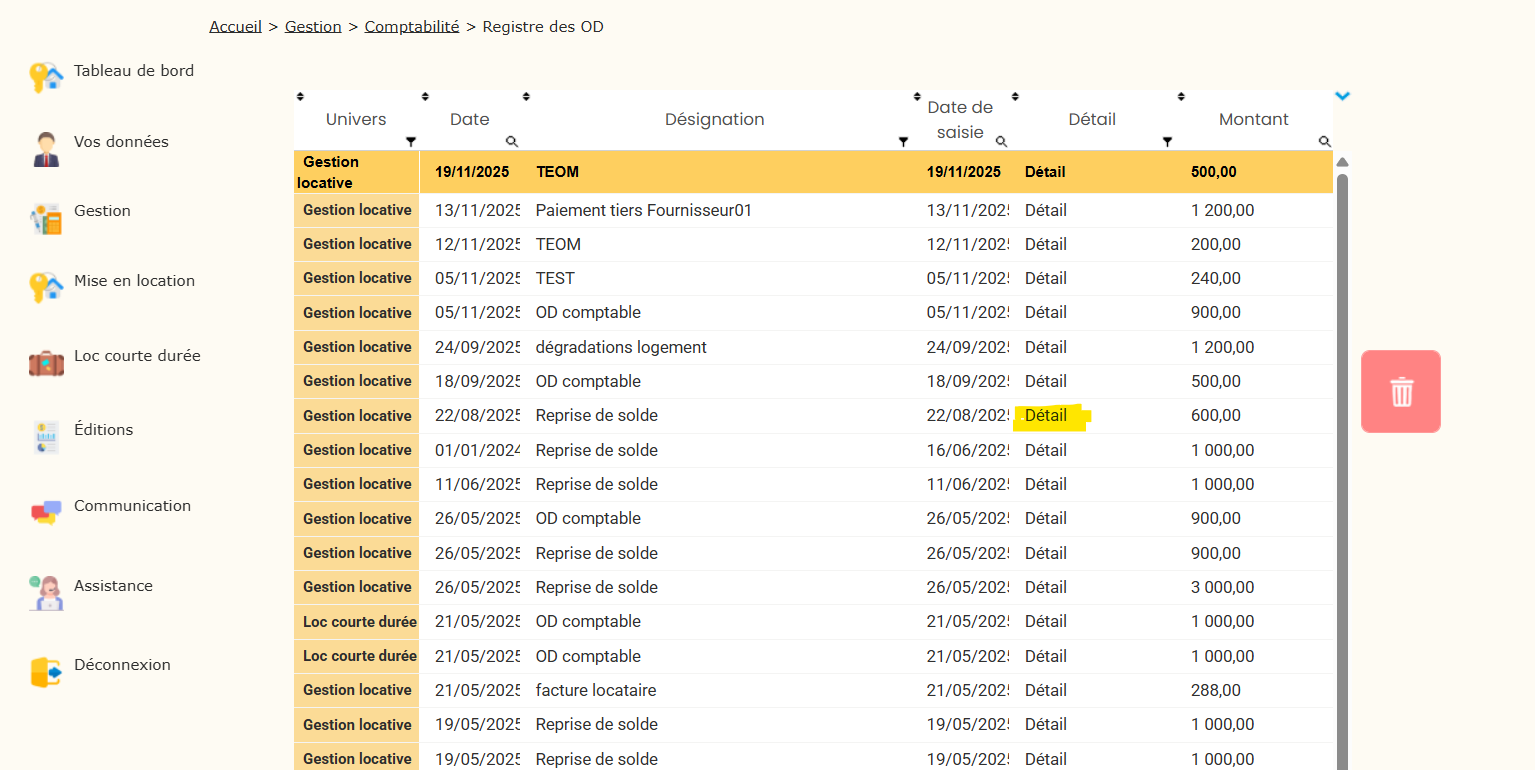Screen dimensions: 1535x770
Task: Click the Date de saisie search magnifier
Action: pos(1001,142)
